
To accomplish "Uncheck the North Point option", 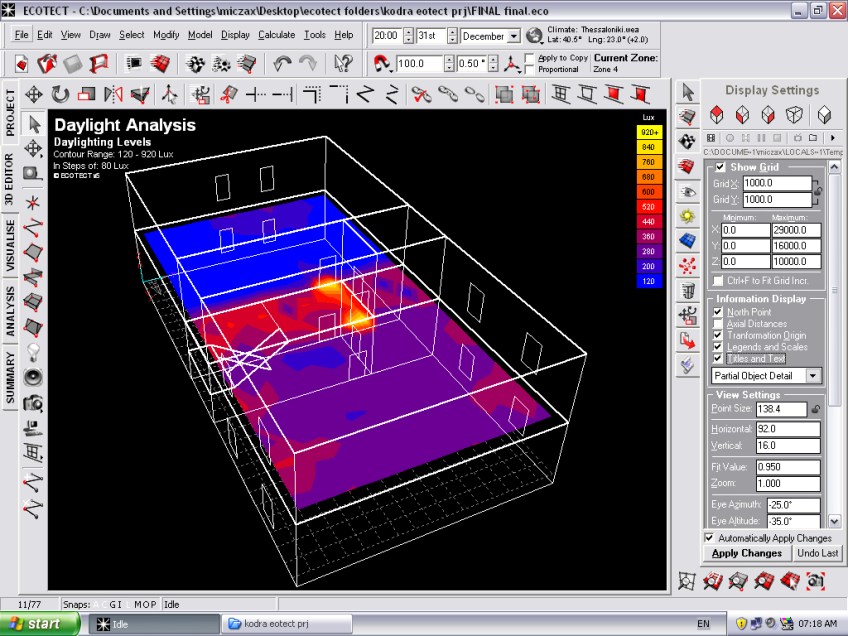I will [x=717, y=312].
